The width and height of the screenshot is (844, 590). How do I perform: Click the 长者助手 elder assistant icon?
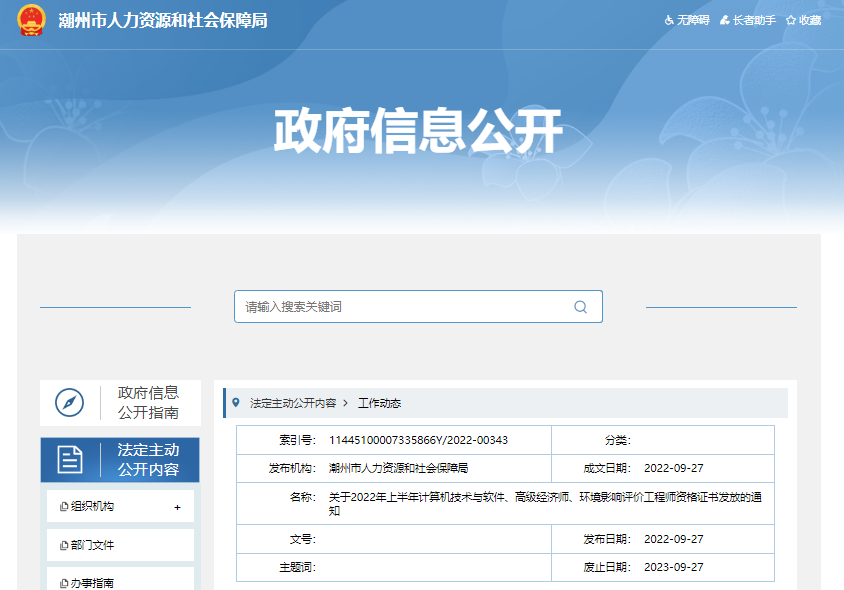click(724, 20)
